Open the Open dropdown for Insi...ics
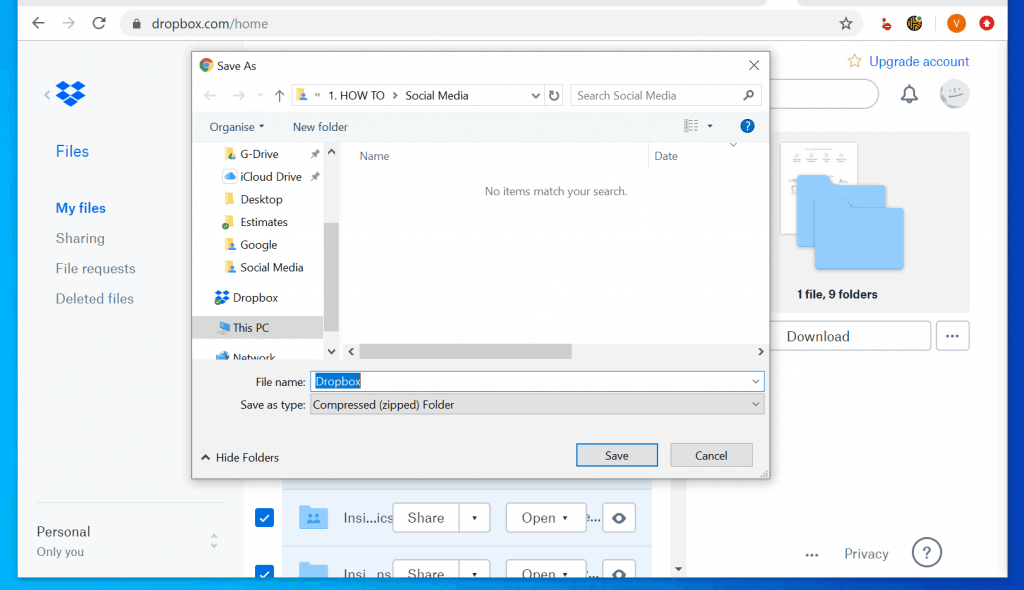Viewport: 1024px width, 590px height. coord(545,518)
